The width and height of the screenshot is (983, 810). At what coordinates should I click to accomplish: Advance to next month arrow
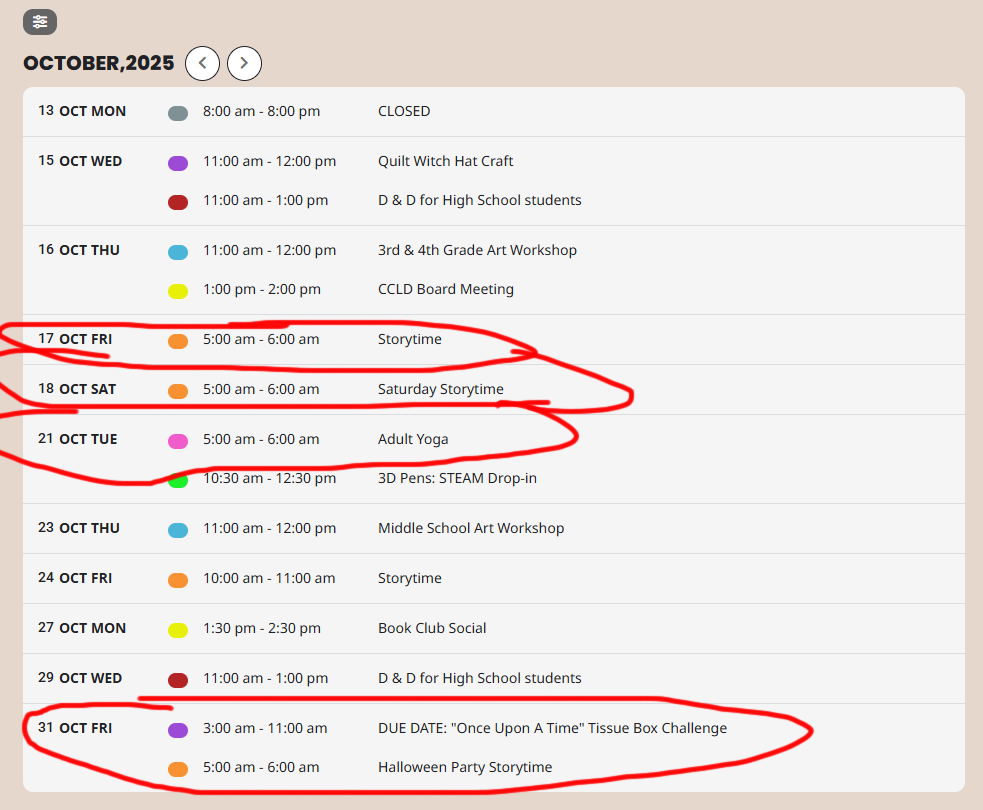pos(244,63)
